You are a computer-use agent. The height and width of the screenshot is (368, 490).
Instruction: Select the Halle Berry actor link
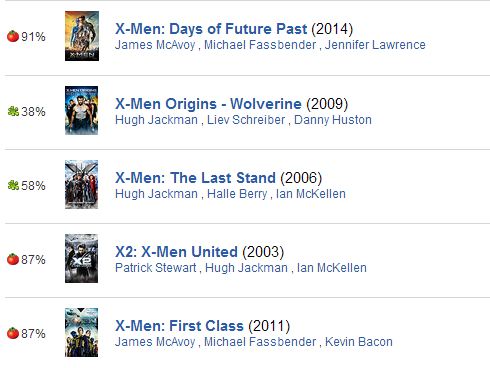[237, 194]
